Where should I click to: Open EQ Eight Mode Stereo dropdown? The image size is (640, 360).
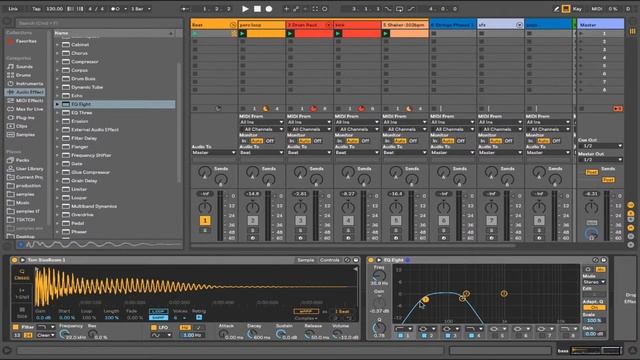(x=594, y=282)
